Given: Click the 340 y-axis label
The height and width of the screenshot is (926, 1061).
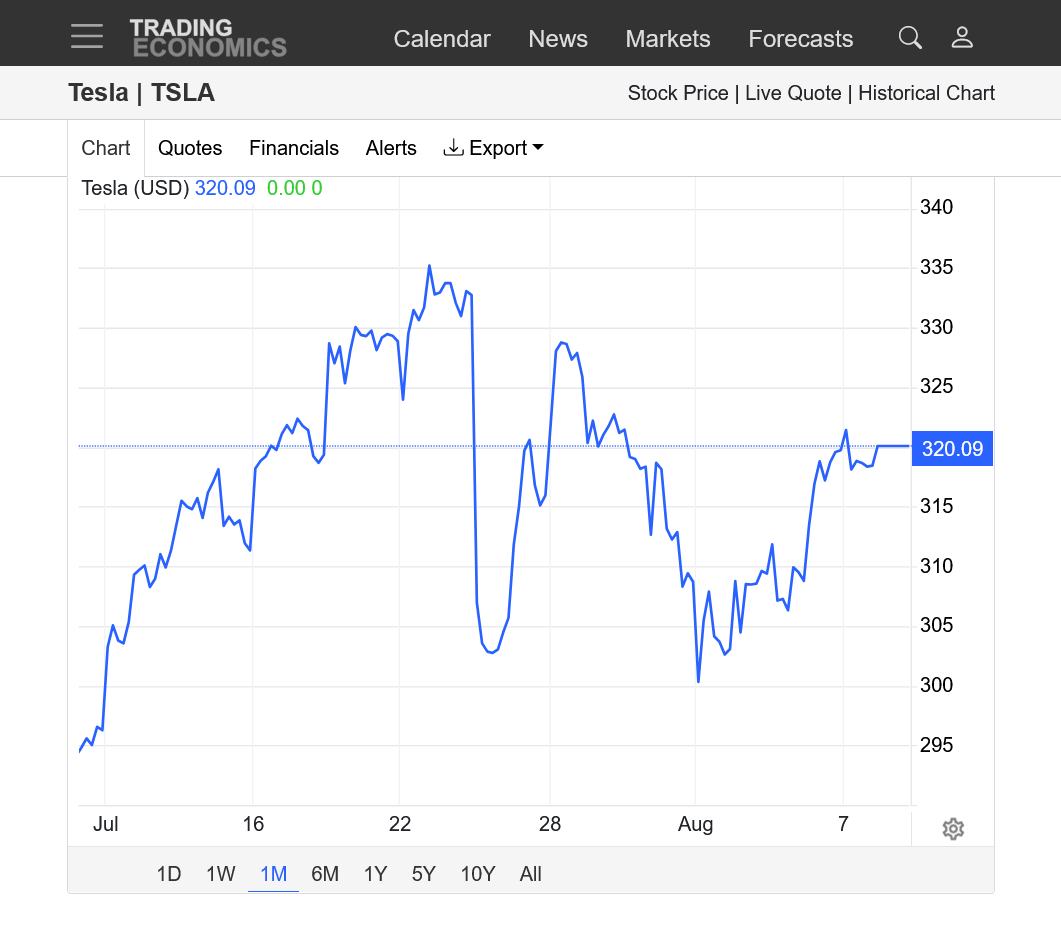Looking at the screenshot, I should (936, 207).
